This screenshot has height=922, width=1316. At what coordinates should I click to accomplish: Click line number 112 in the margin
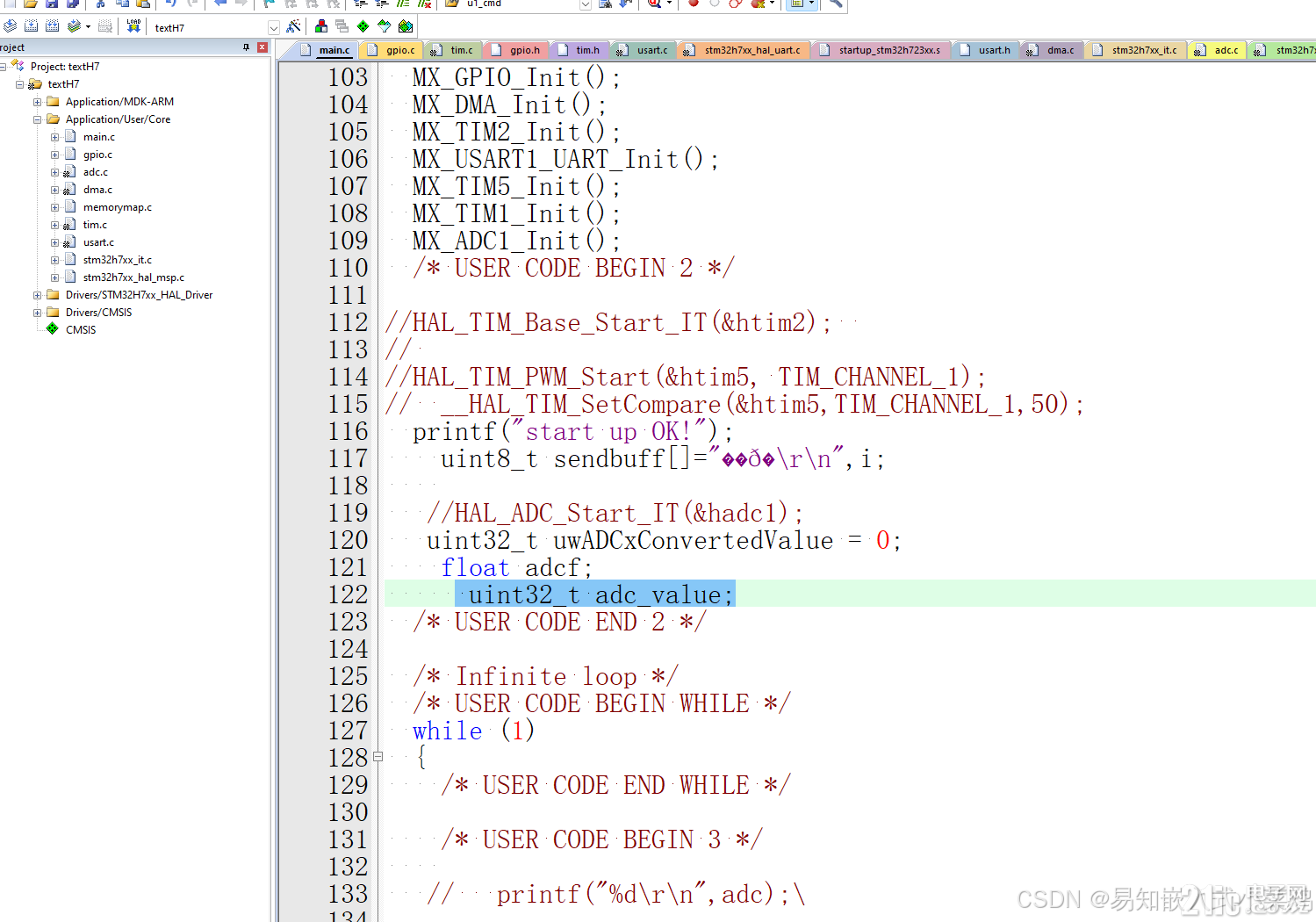(348, 322)
